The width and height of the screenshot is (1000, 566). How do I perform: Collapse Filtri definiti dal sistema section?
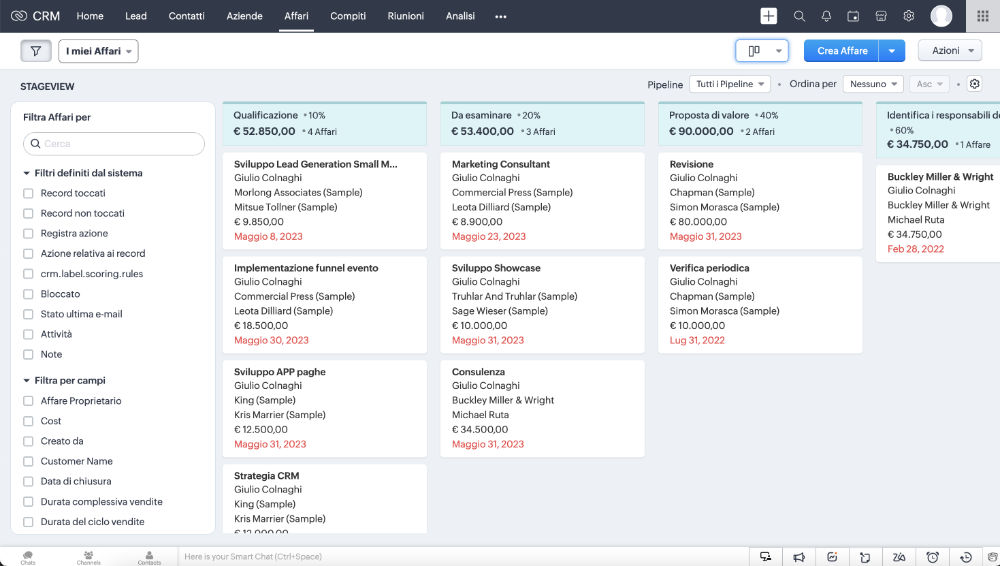click(27, 173)
